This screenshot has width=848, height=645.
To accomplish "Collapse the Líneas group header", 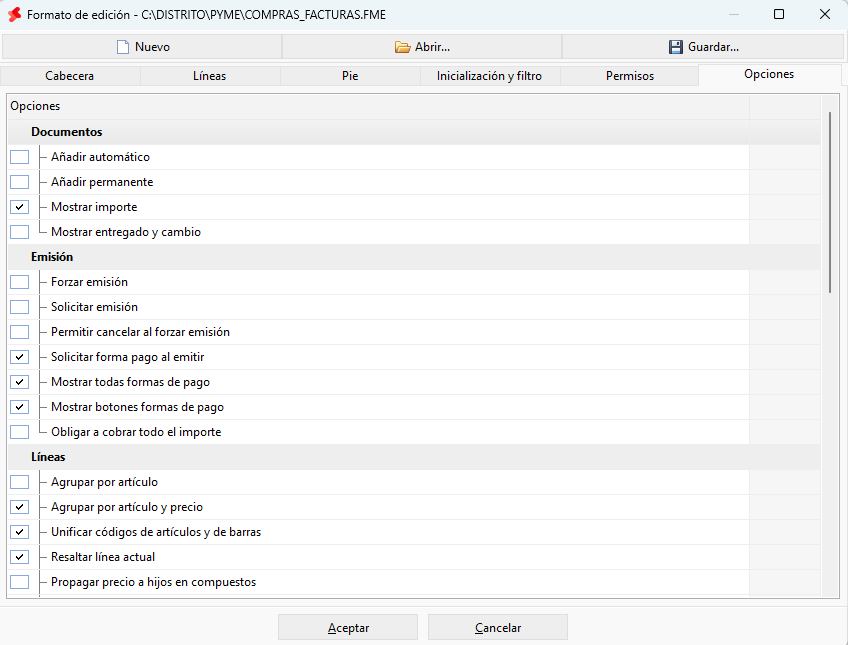I will tap(48, 457).
